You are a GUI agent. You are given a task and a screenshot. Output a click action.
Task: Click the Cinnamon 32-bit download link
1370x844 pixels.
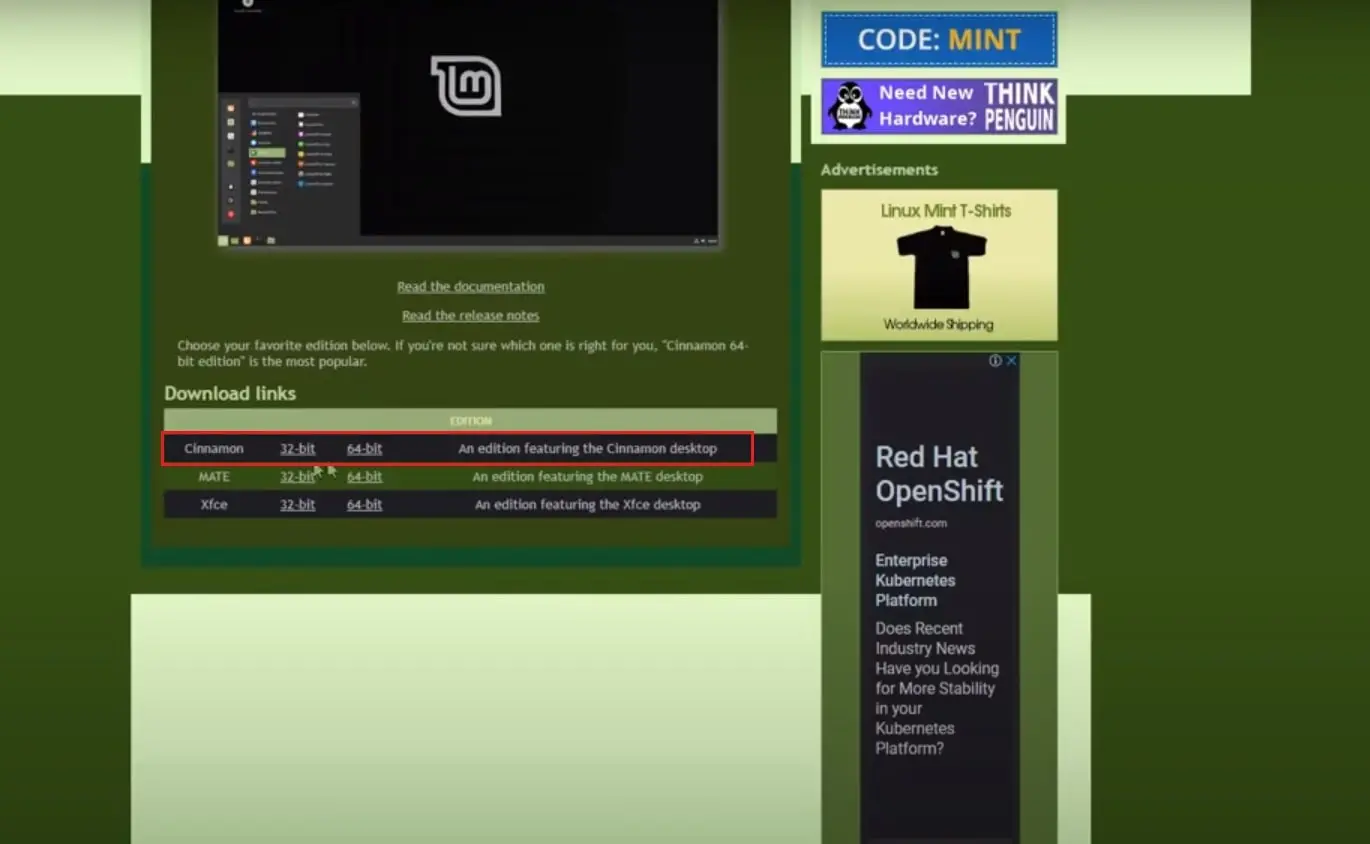coord(297,449)
